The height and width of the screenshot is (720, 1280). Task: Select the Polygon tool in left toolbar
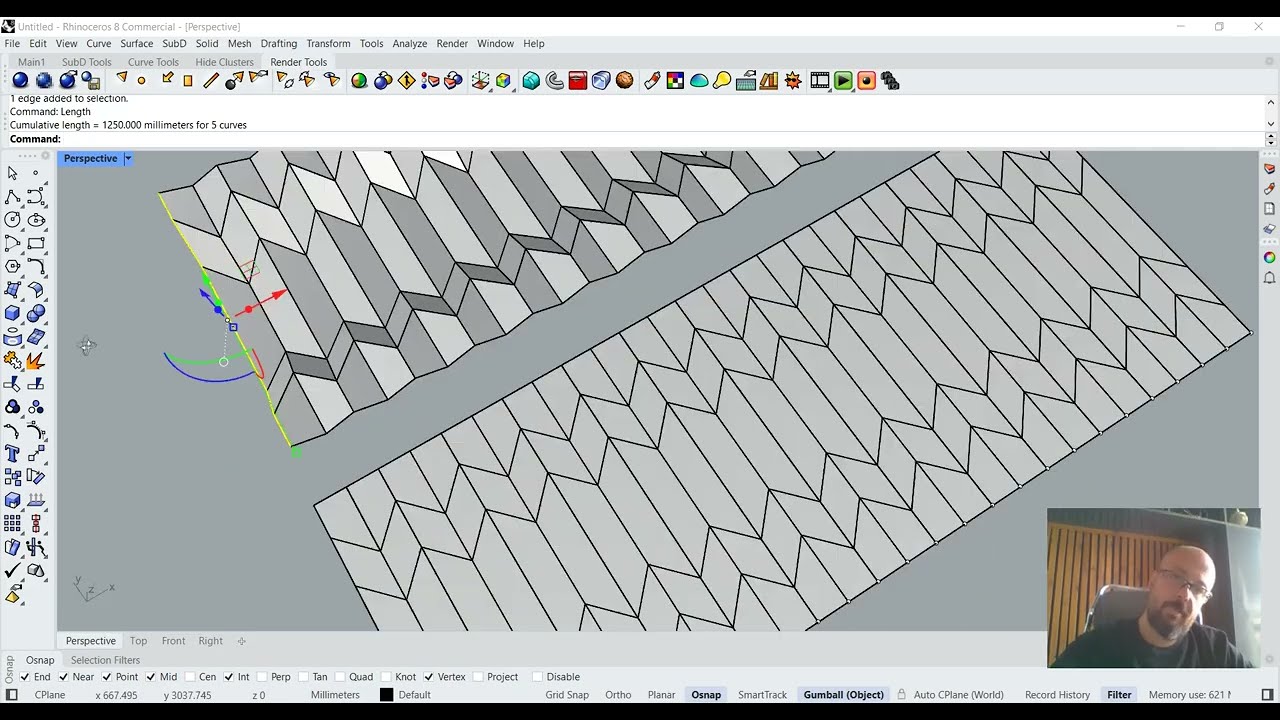[x=12, y=266]
